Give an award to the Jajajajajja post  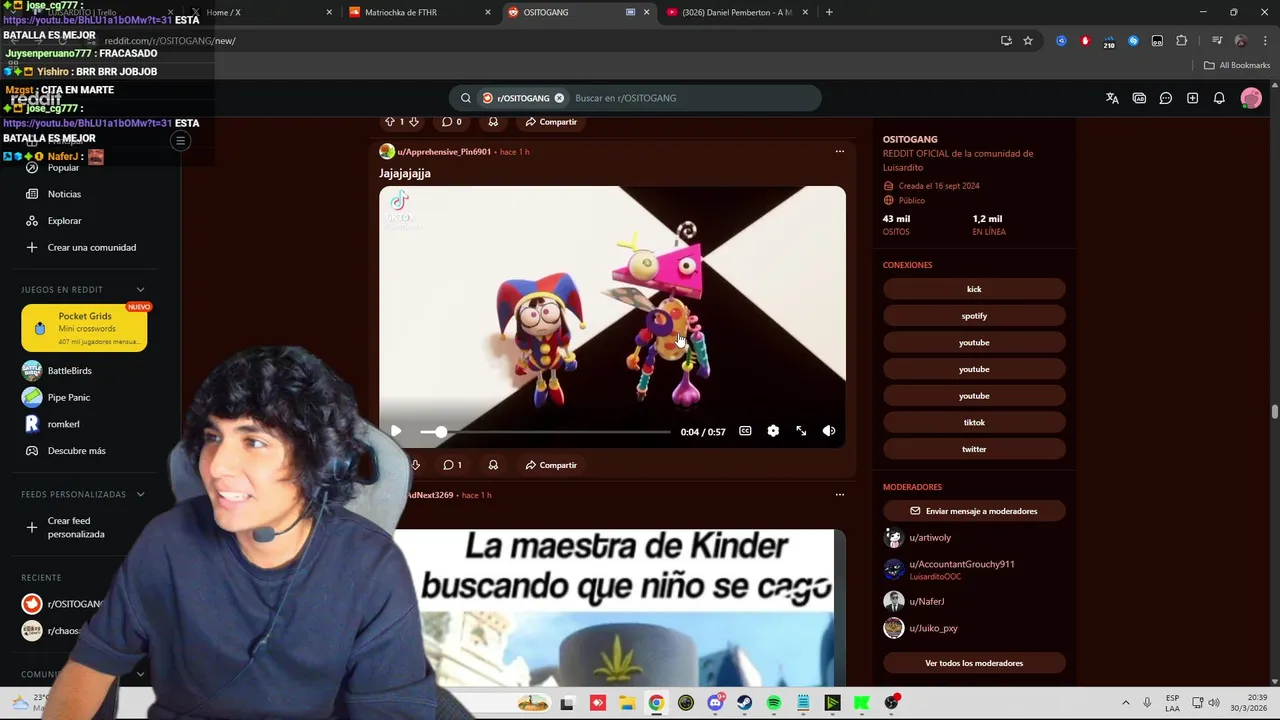coord(493,465)
